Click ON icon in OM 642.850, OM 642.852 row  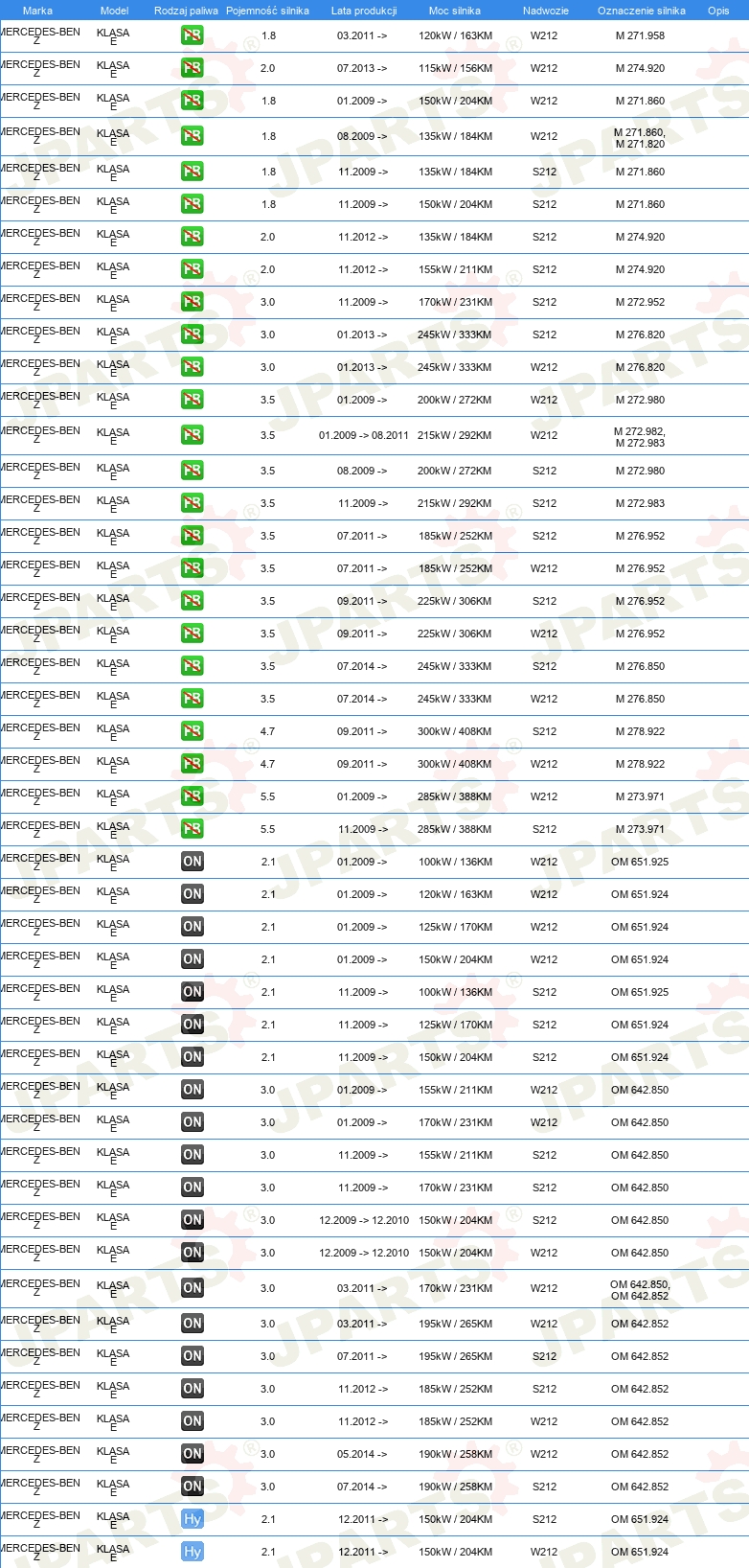tap(193, 1288)
